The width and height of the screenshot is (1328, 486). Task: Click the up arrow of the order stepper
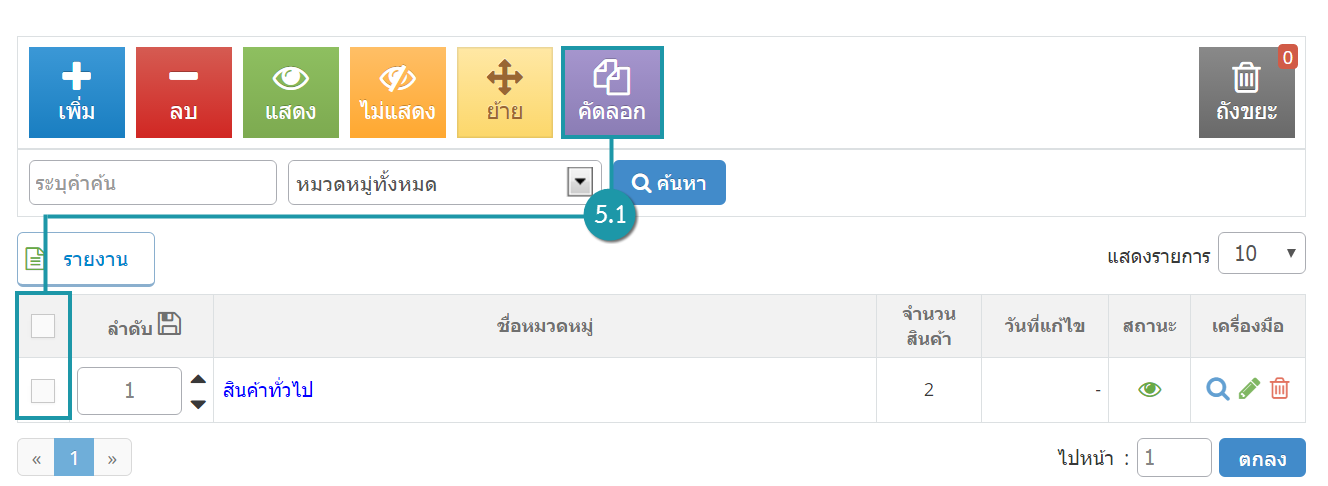coord(198,379)
